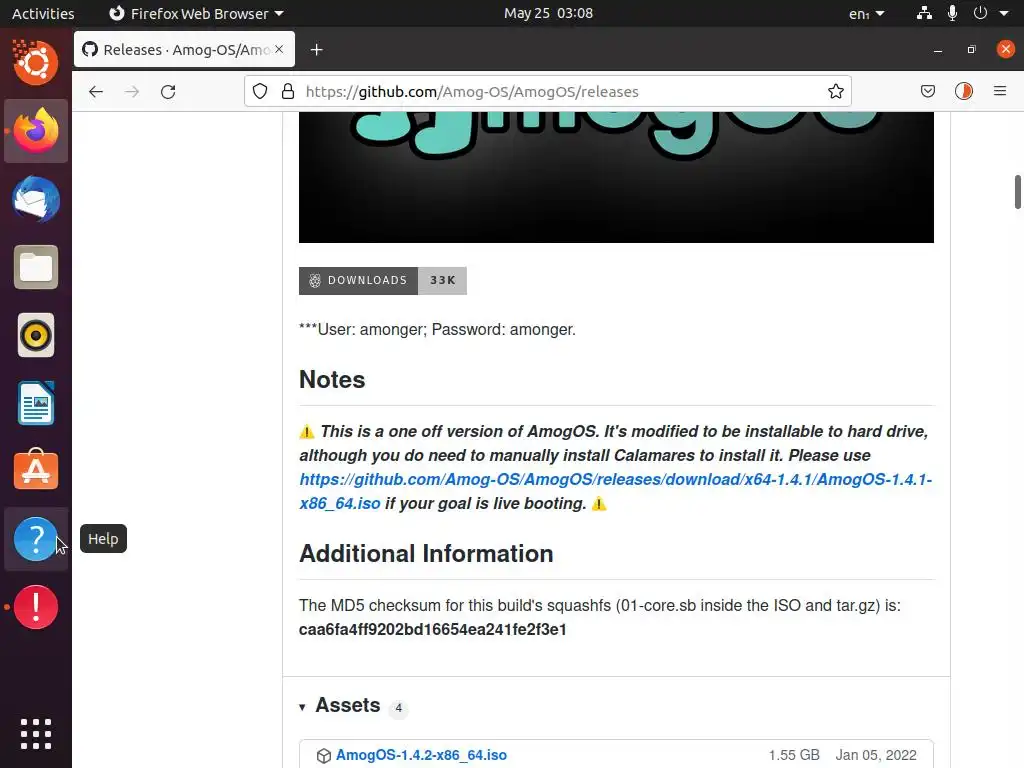Screen dimensions: 1024x768
Task: Click the page vertical scrollbar thumb
Action: tap(1017, 192)
